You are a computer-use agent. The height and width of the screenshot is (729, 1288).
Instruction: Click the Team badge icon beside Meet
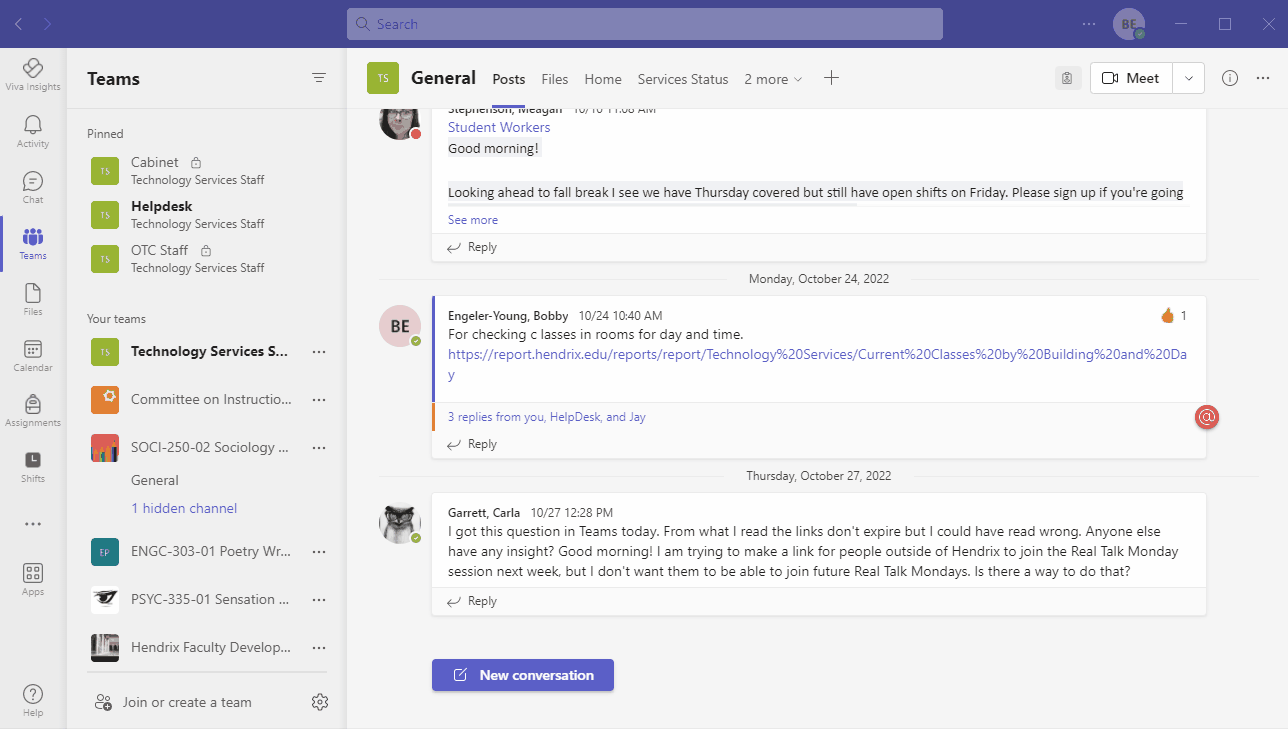pyautogui.click(x=1068, y=78)
